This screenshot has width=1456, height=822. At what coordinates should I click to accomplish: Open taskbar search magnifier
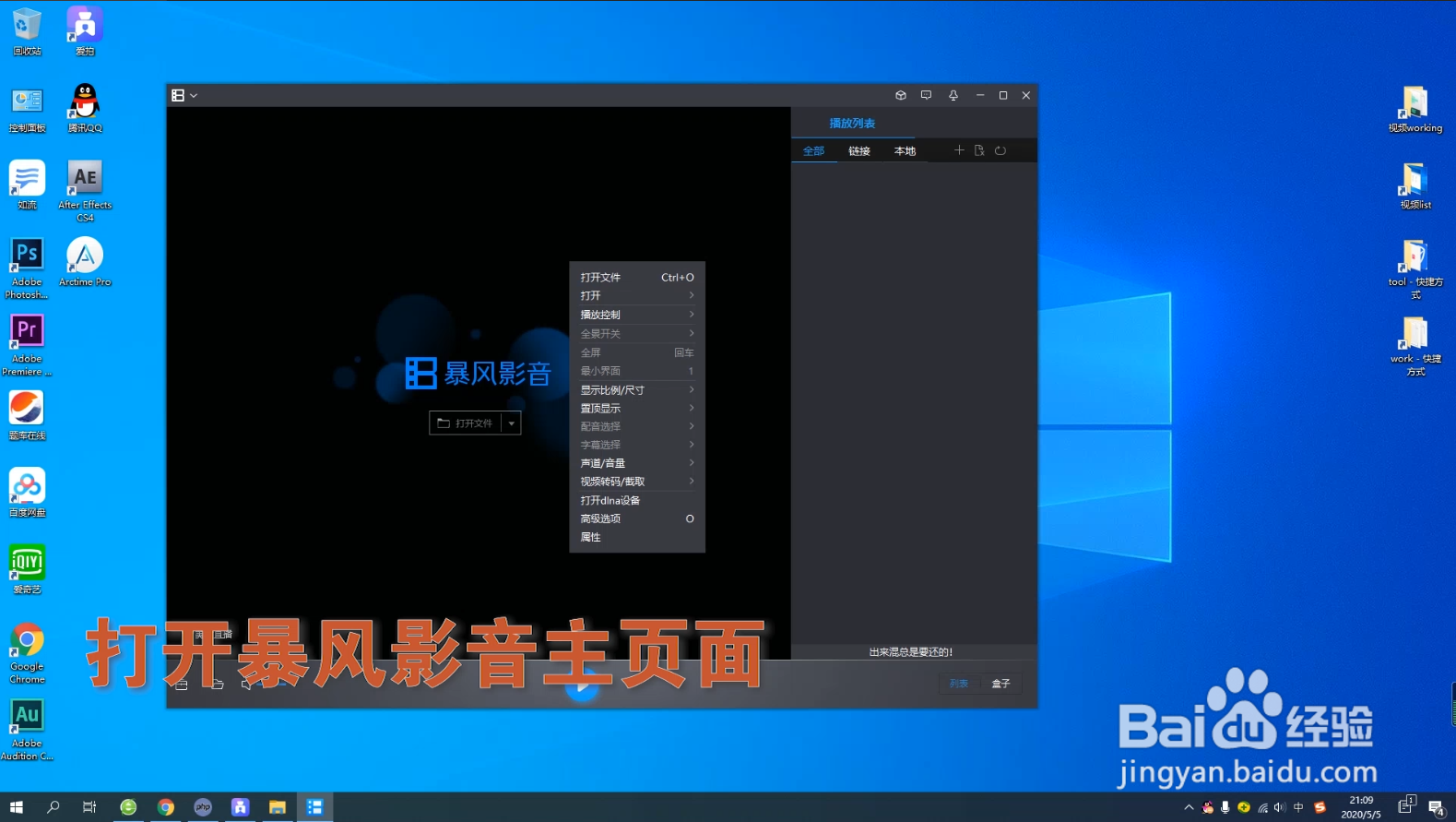pyautogui.click(x=53, y=807)
